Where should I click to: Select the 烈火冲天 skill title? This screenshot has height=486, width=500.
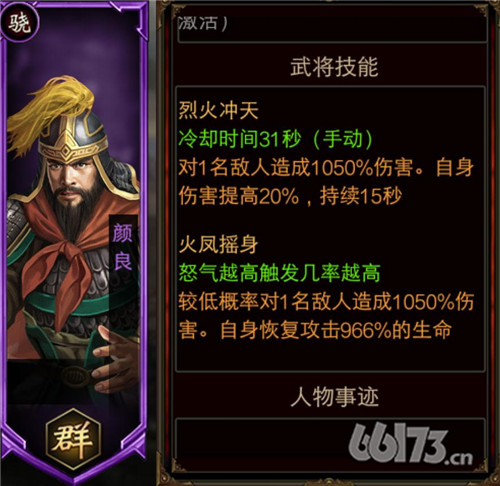click(x=219, y=110)
